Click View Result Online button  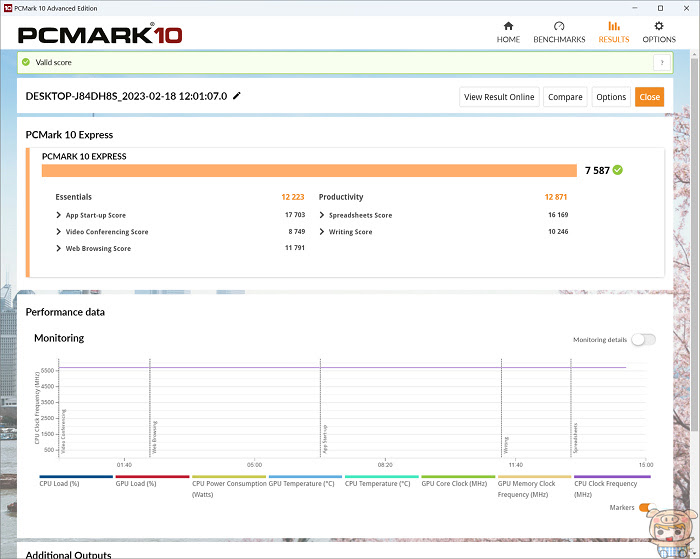click(499, 97)
